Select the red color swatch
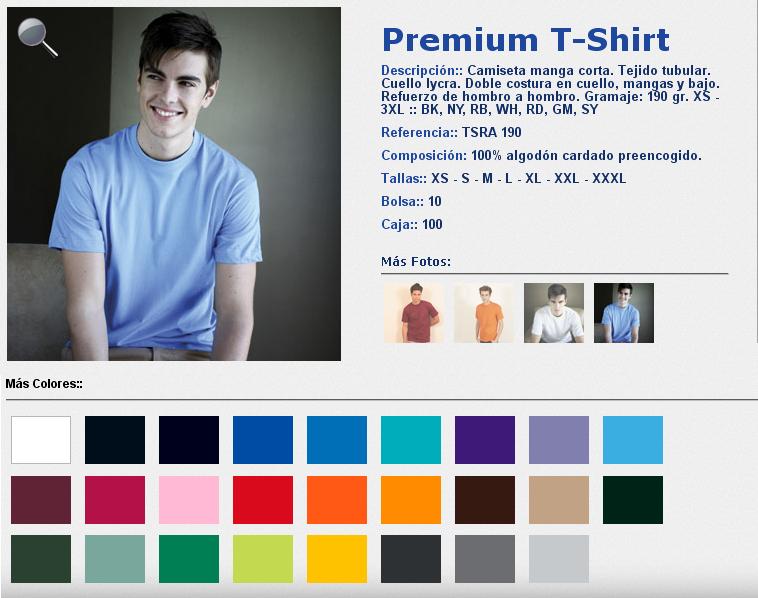This screenshot has width=758, height=598. click(263, 500)
